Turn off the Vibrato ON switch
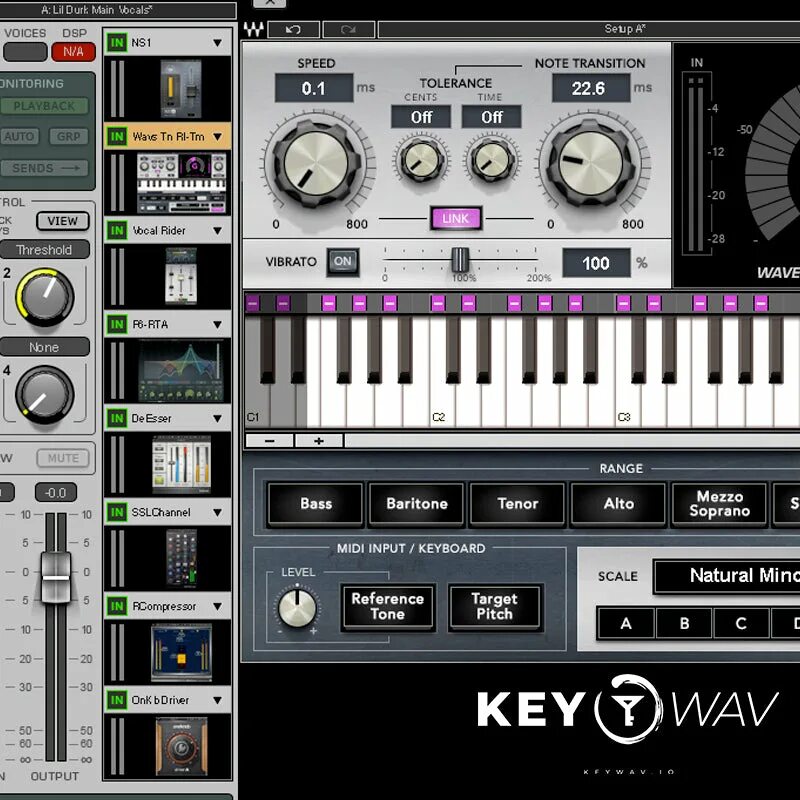 click(x=343, y=262)
